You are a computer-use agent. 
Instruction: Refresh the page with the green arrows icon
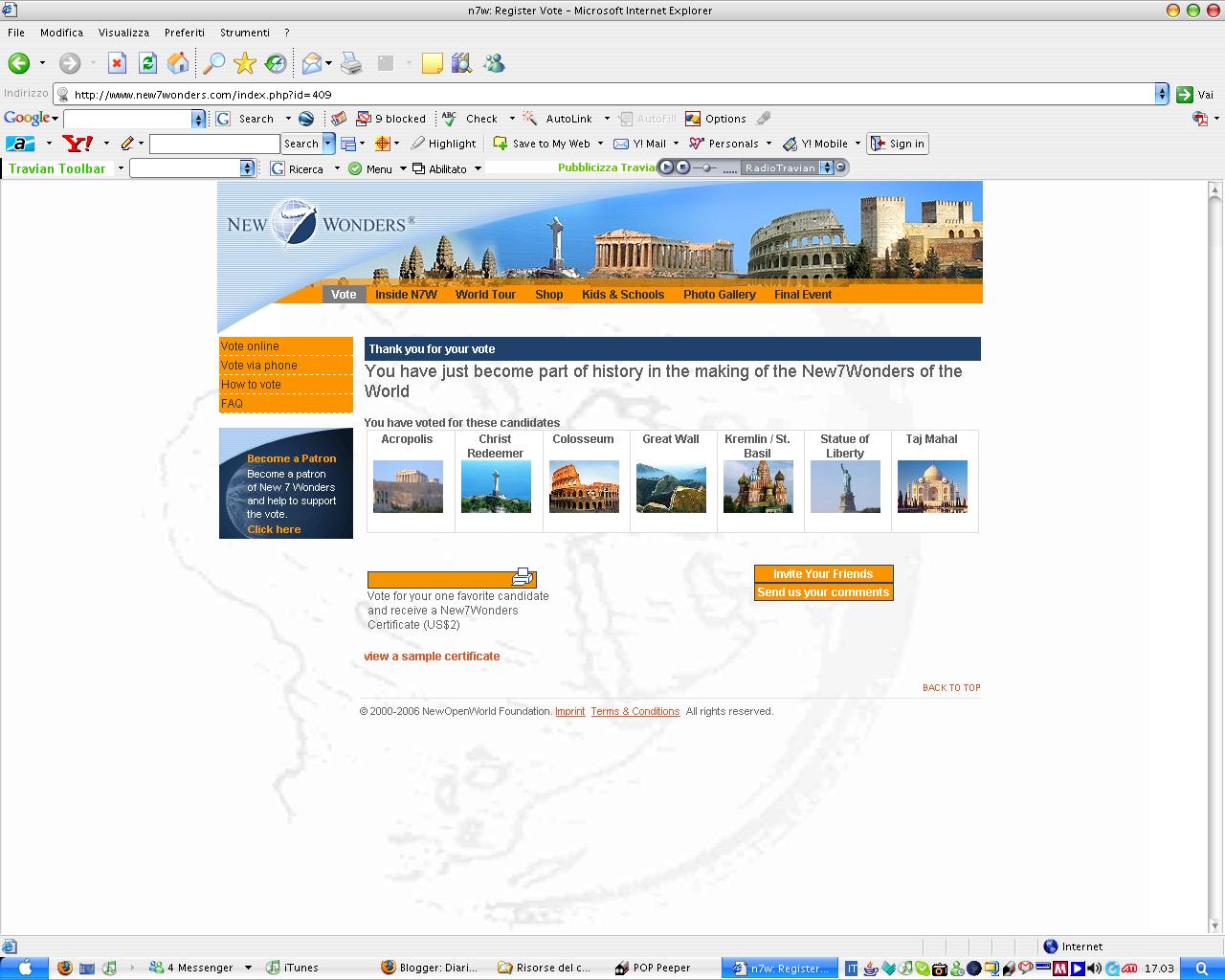[x=147, y=63]
